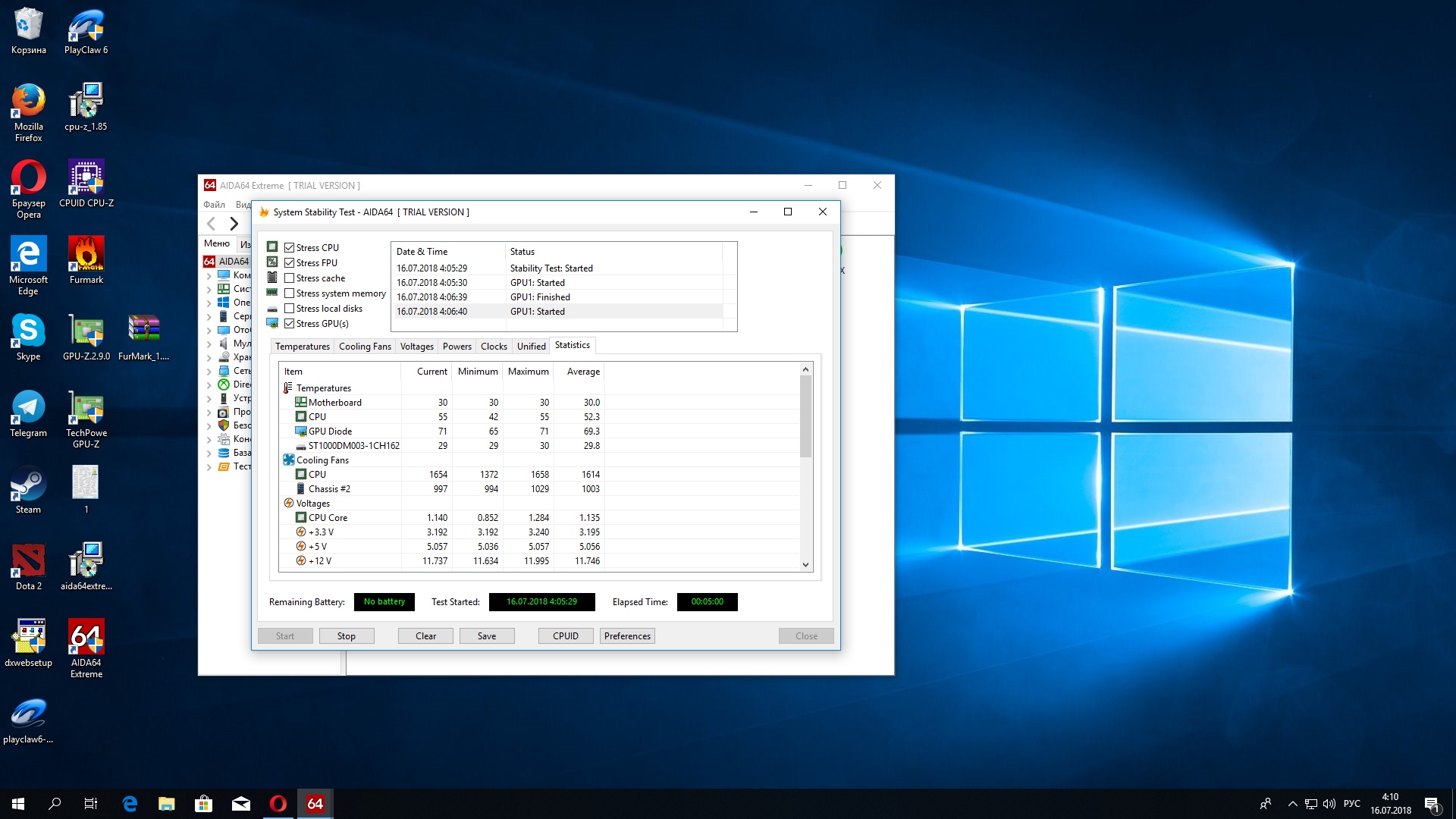Switch to the Temperatures tab
Viewport: 1456px width, 819px height.
[303, 347]
